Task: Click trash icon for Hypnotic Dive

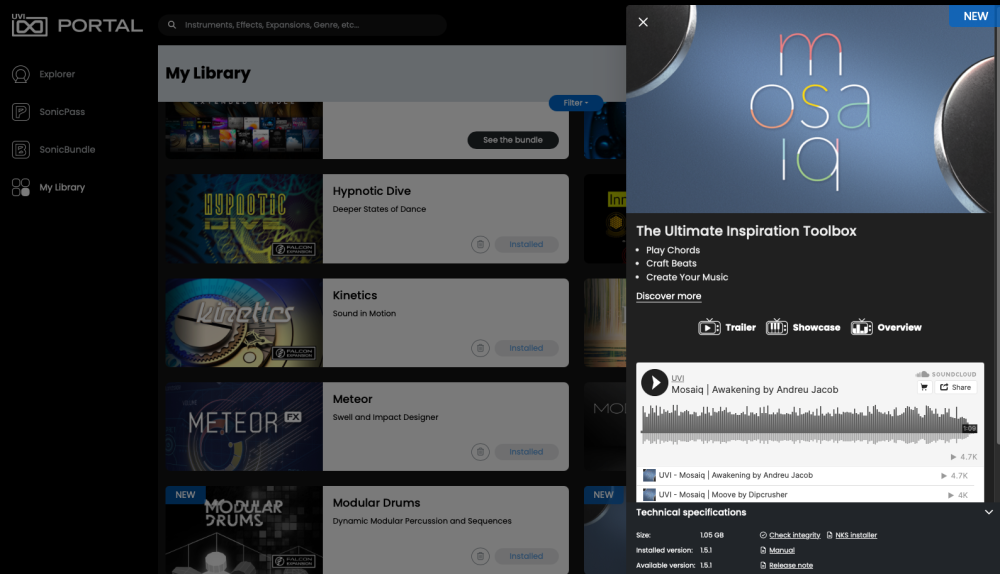Action: 480,244
